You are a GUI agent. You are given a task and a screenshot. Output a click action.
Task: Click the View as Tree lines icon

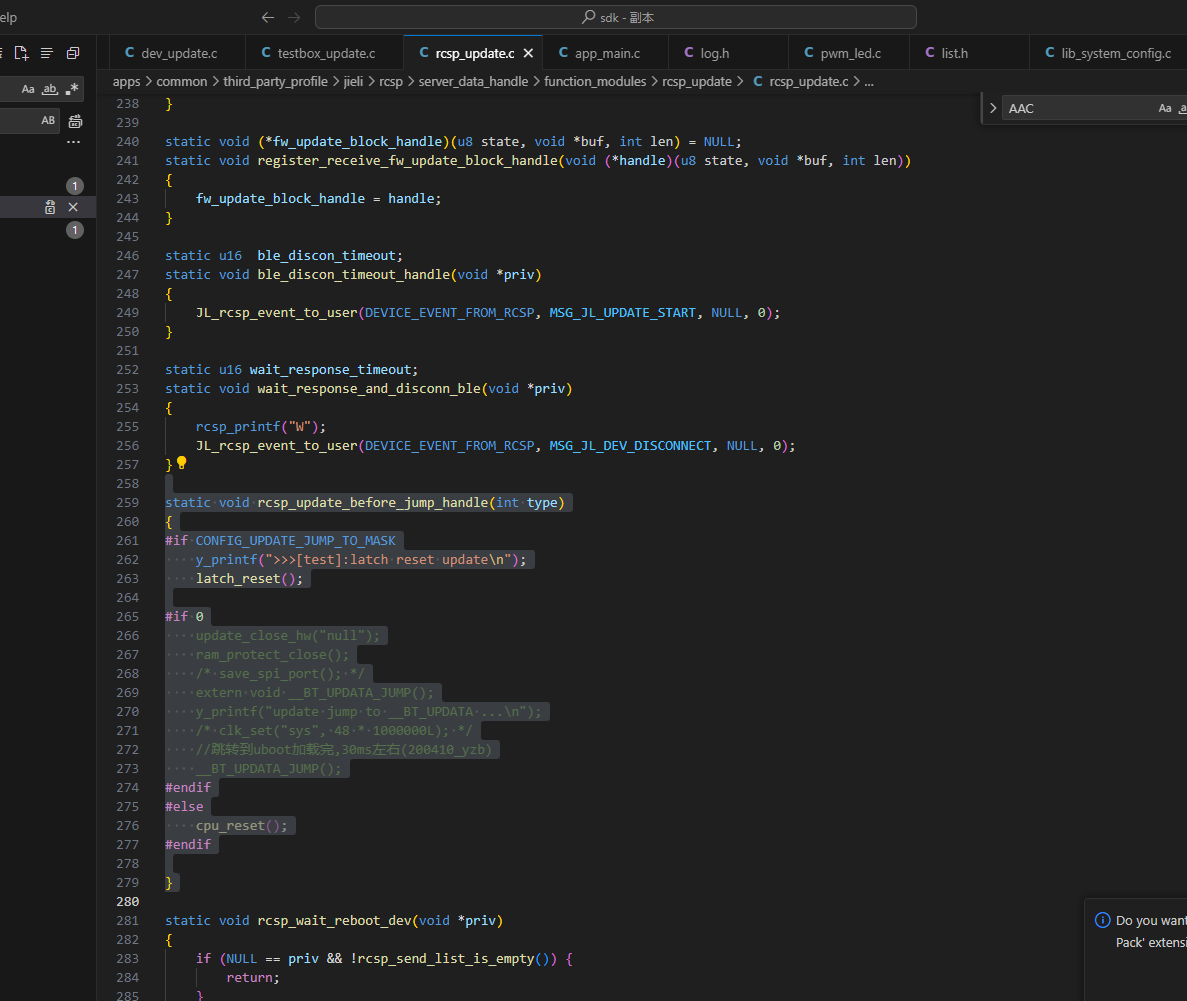(x=47, y=53)
